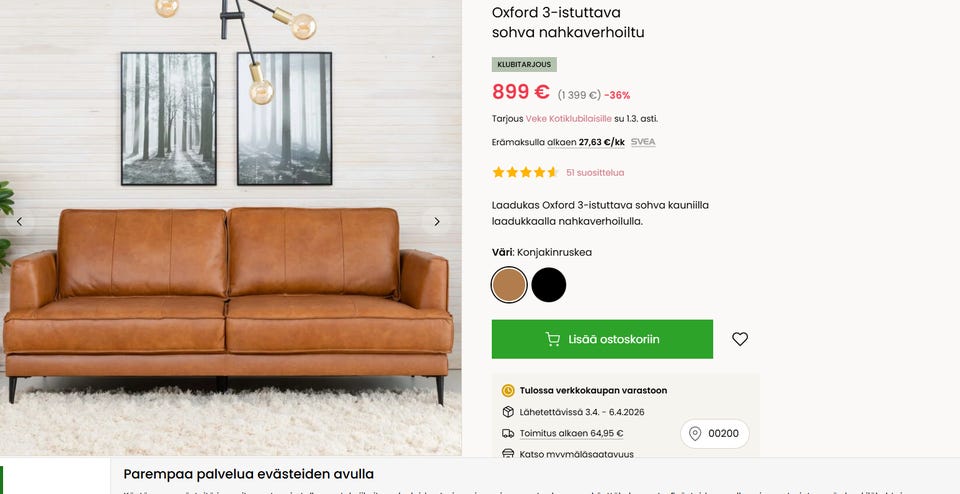
Task: Select the Konjakinruskea brown color swatch
Action: [x=509, y=285]
